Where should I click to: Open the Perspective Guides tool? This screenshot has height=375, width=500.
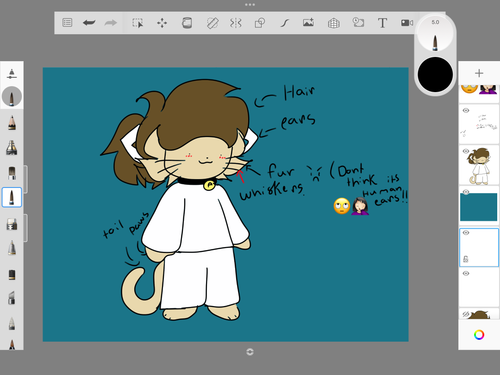(x=334, y=23)
